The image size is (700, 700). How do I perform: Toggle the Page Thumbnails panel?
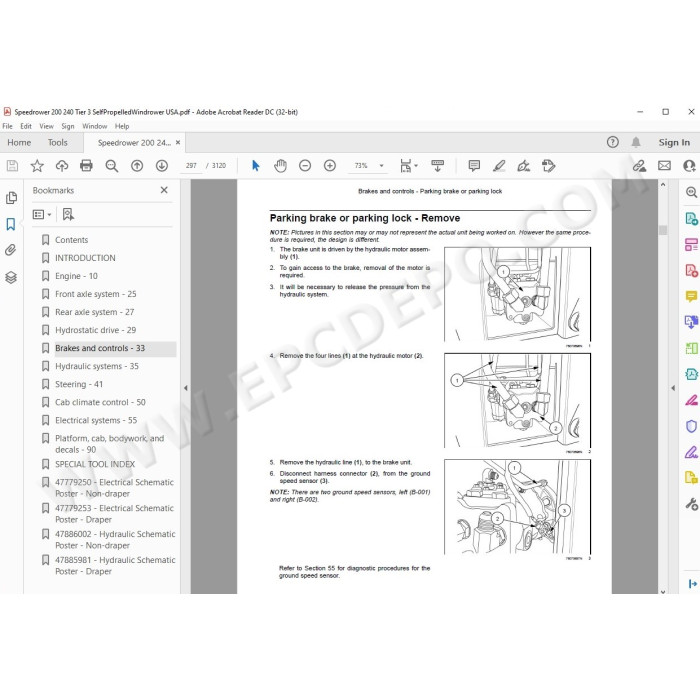(11, 197)
